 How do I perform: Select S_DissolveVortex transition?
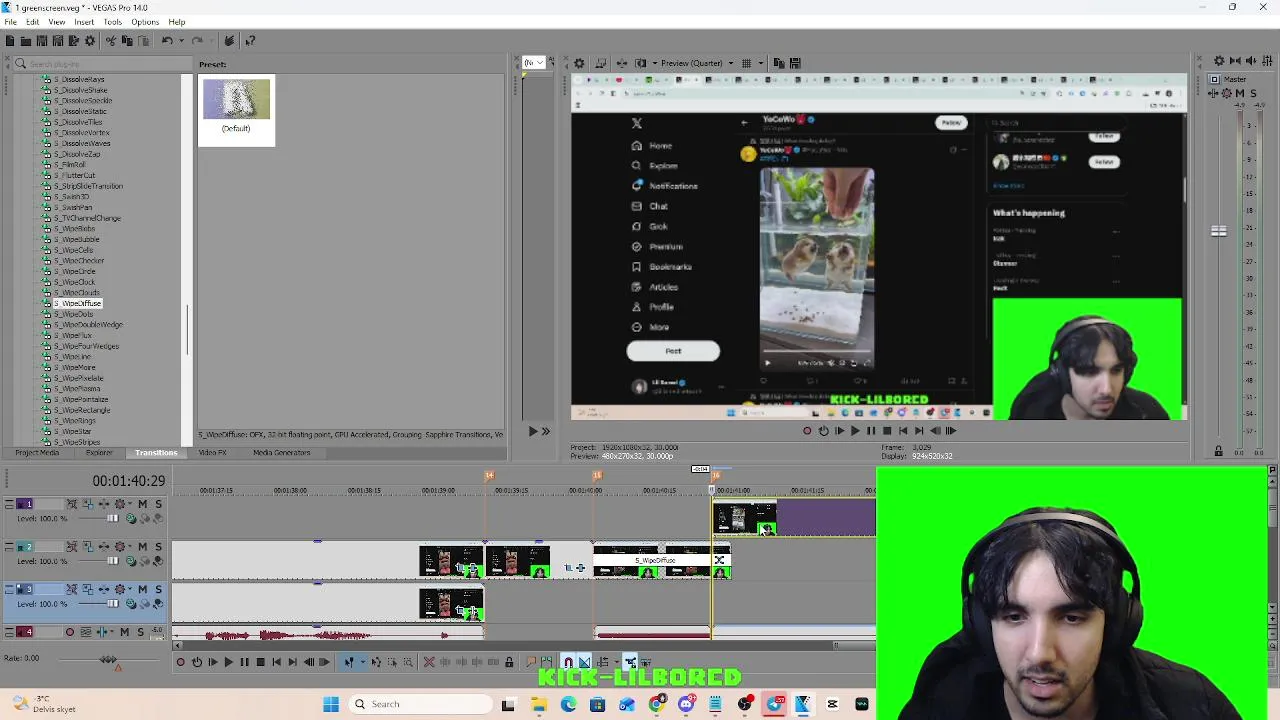click(x=83, y=133)
